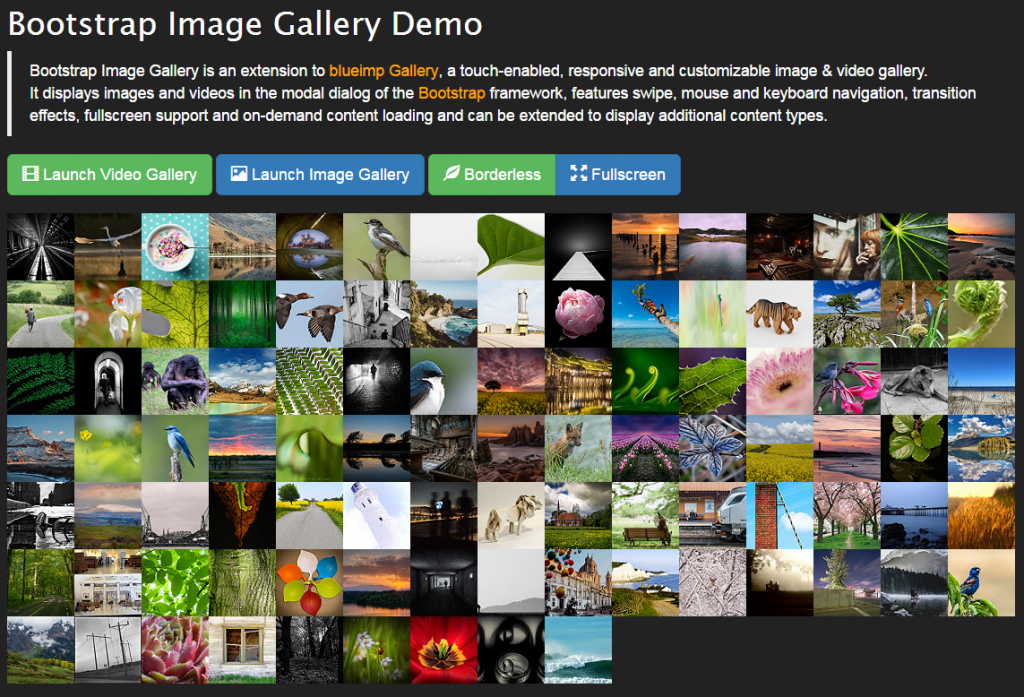Click the Launch Video Gallery button
This screenshot has height=697, width=1024.
[109, 175]
